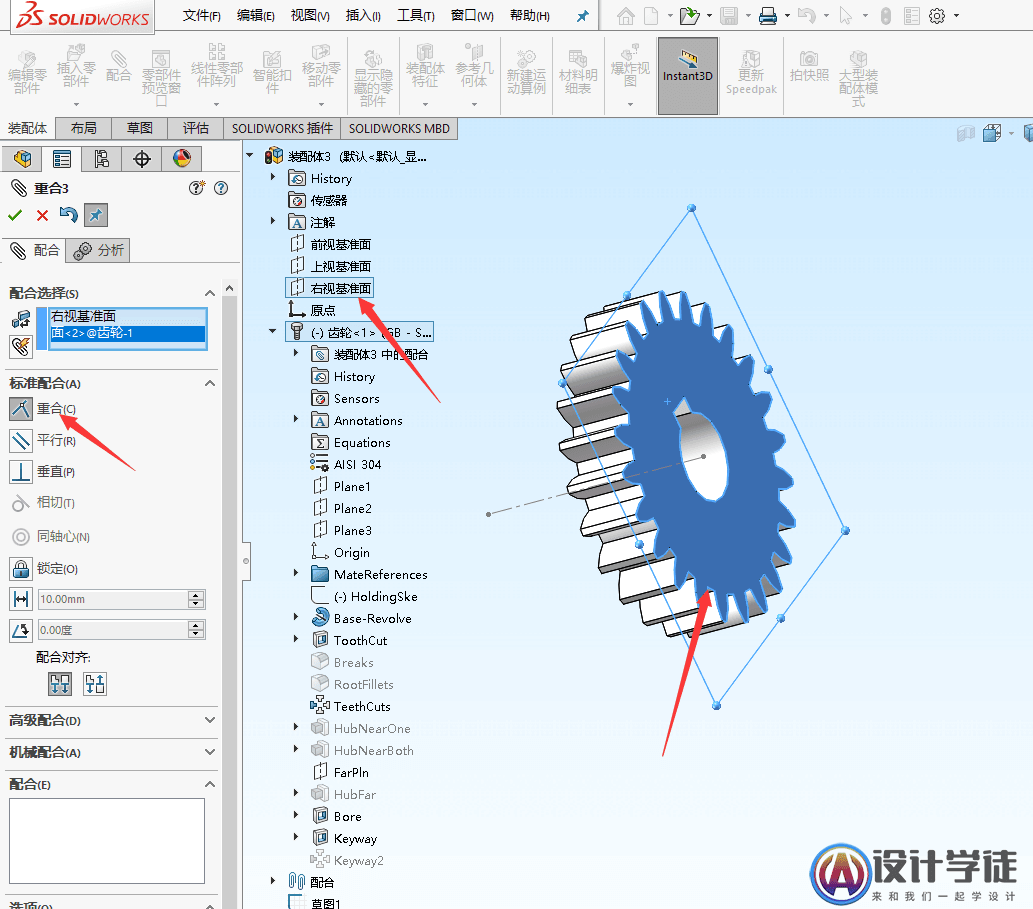Click the 0.00度 angle input field
Image resolution: width=1033 pixels, height=909 pixels.
tap(113, 630)
